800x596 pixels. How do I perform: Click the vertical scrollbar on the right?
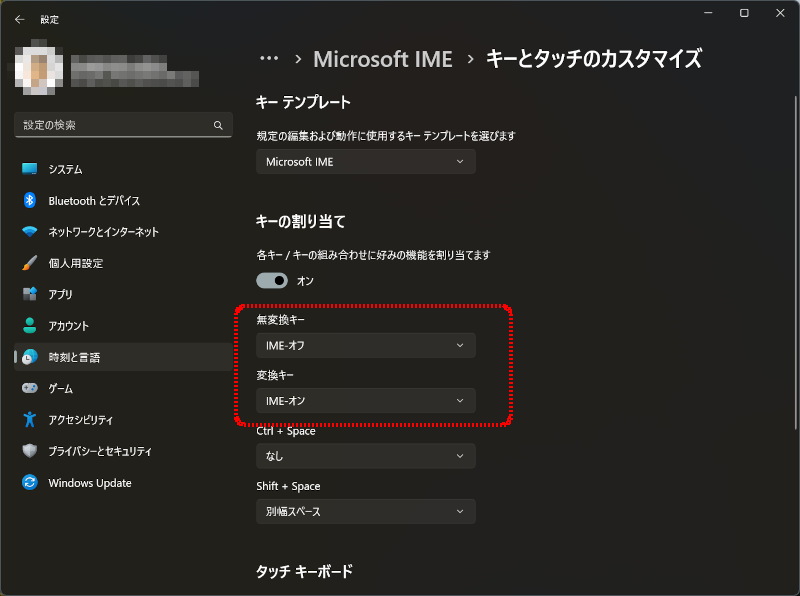795,263
